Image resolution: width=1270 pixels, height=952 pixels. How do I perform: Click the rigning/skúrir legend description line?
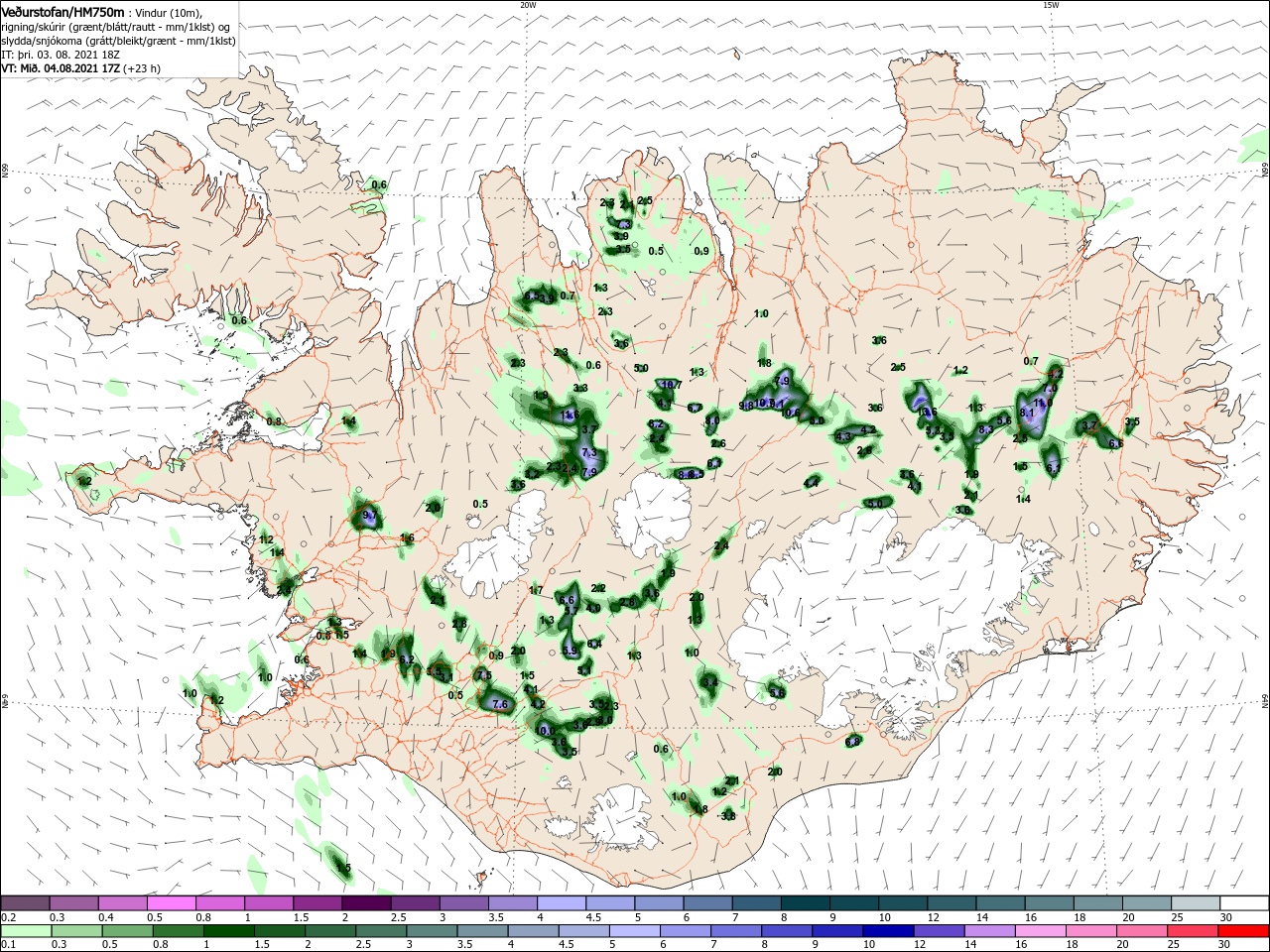click(116, 27)
